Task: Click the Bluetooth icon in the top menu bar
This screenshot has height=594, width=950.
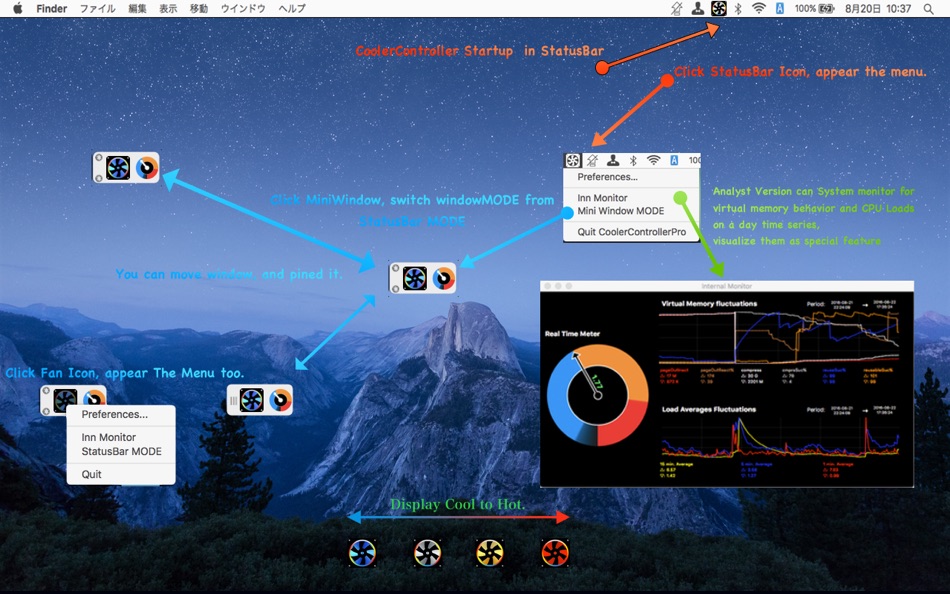Action: pos(738,8)
